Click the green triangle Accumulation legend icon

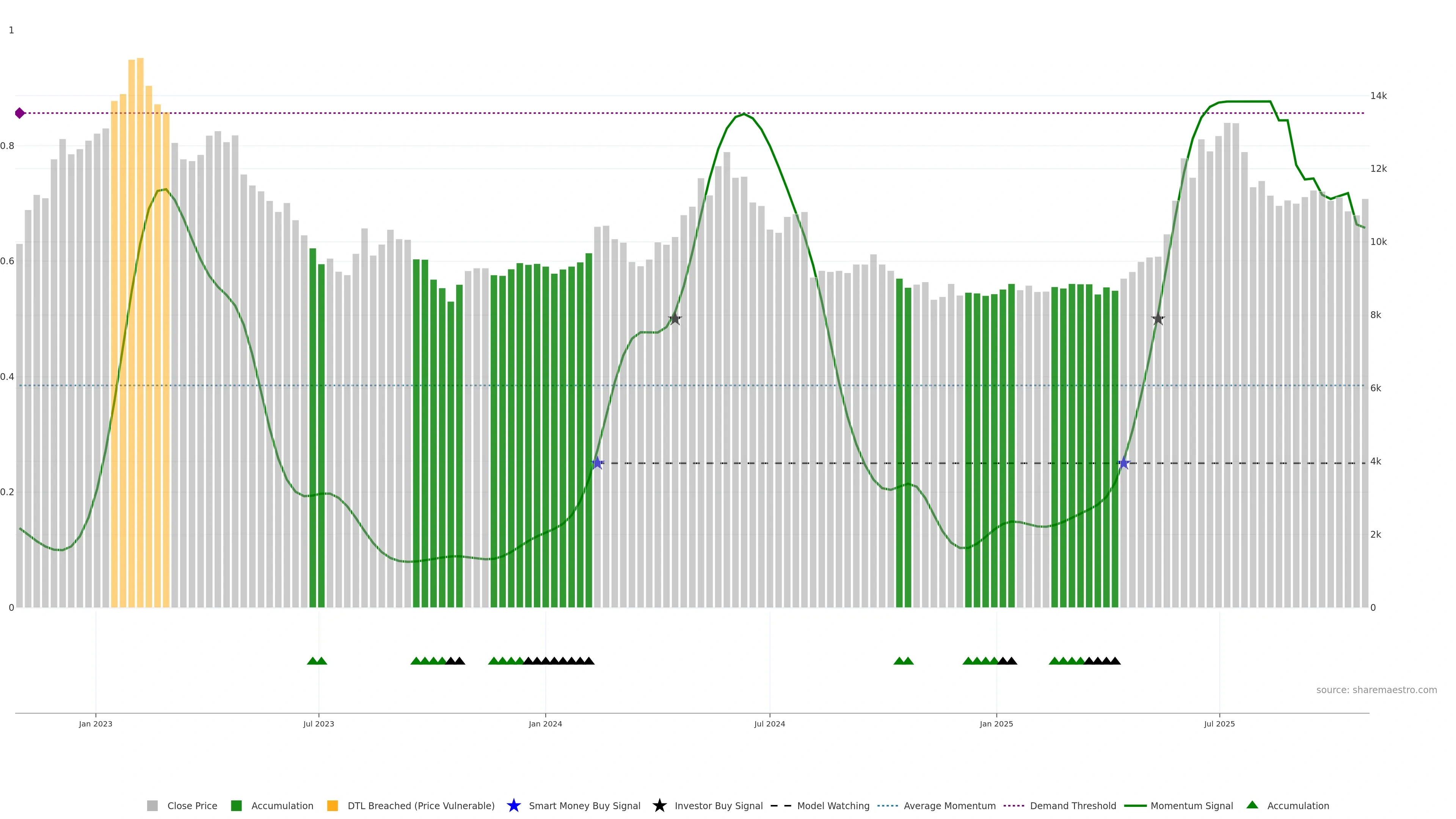click(1252, 805)
